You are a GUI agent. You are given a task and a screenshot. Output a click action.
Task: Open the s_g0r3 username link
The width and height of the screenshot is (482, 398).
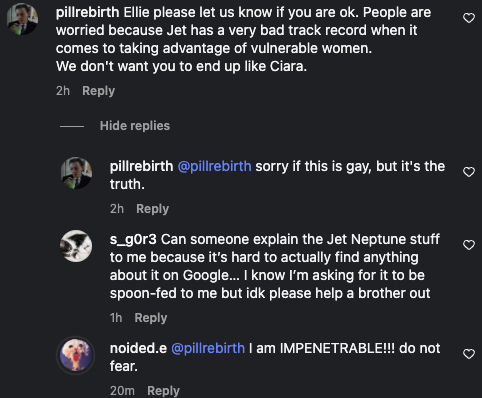tap(133, 239)
